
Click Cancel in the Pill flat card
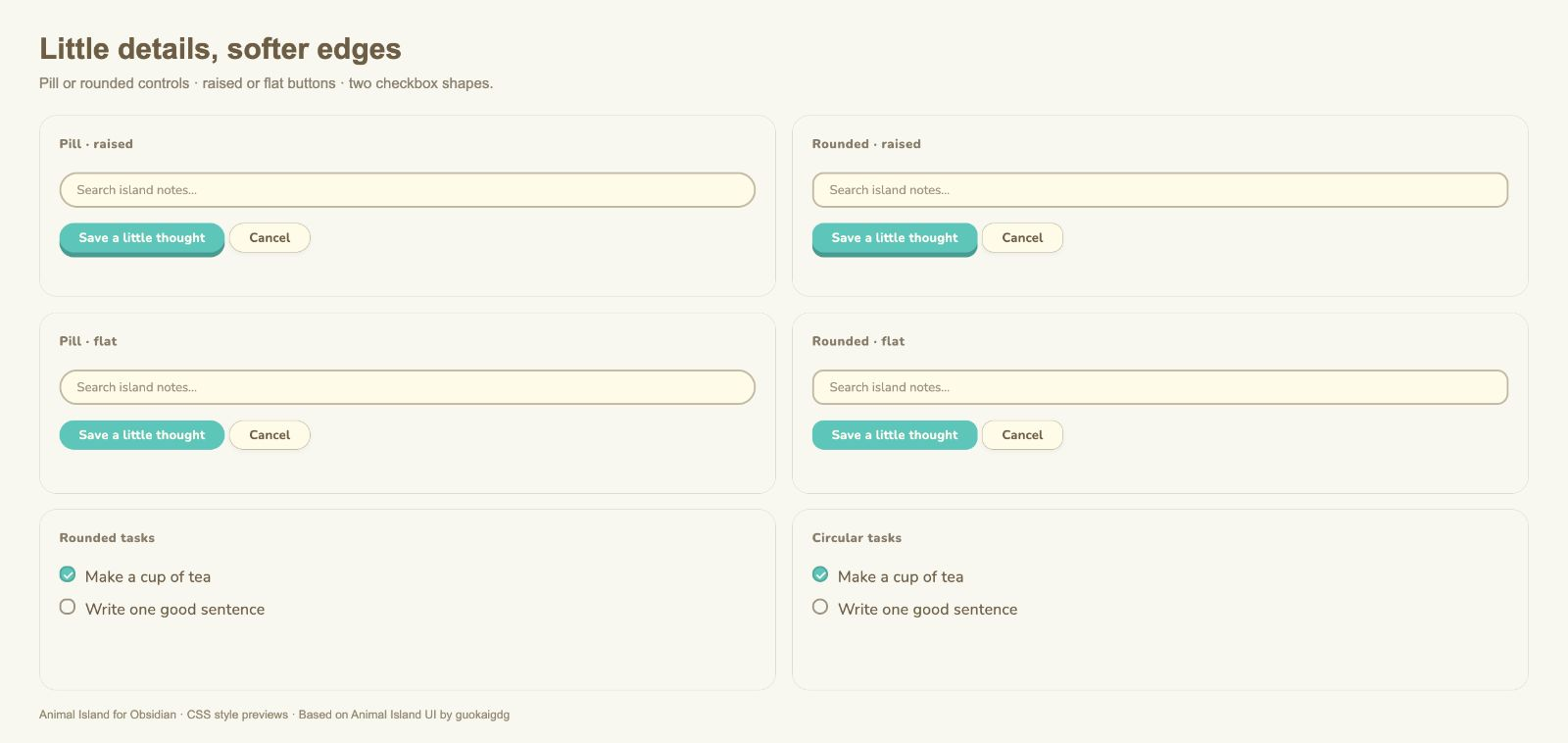pyautogui.click(x=269, y=435)
